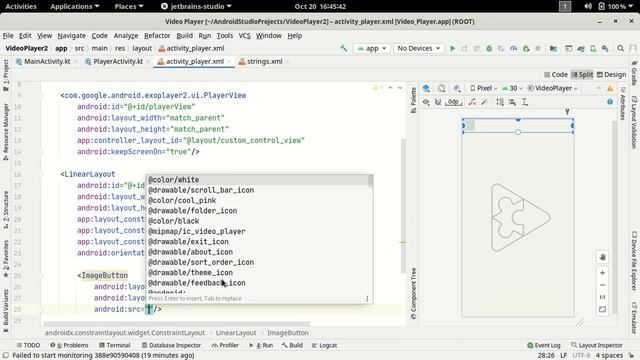Open the AVD Manager phone icon
The height and width of the screenshot is (360, 640).
coord(593,48)
